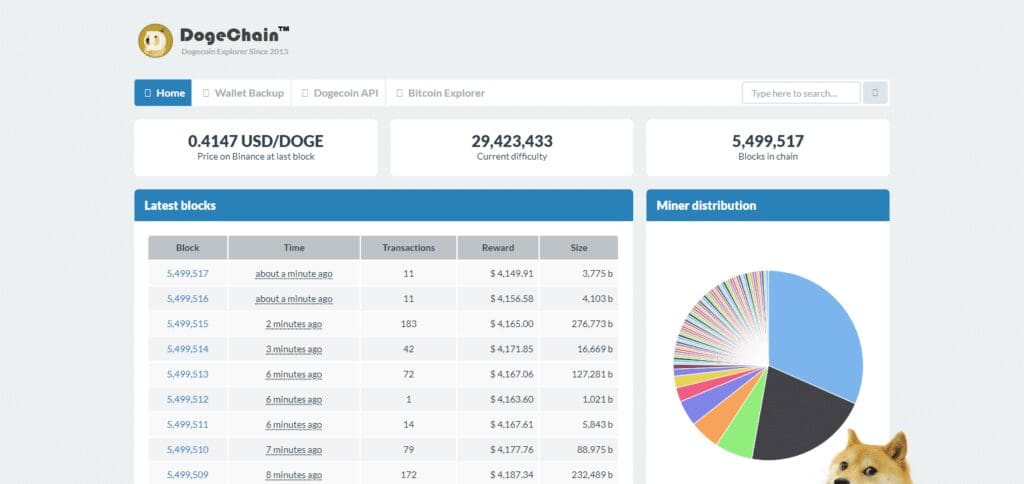Screen dimensions: 1024x484
Task: Open the Wallet Backup tab
Action: tap(242, 93)
